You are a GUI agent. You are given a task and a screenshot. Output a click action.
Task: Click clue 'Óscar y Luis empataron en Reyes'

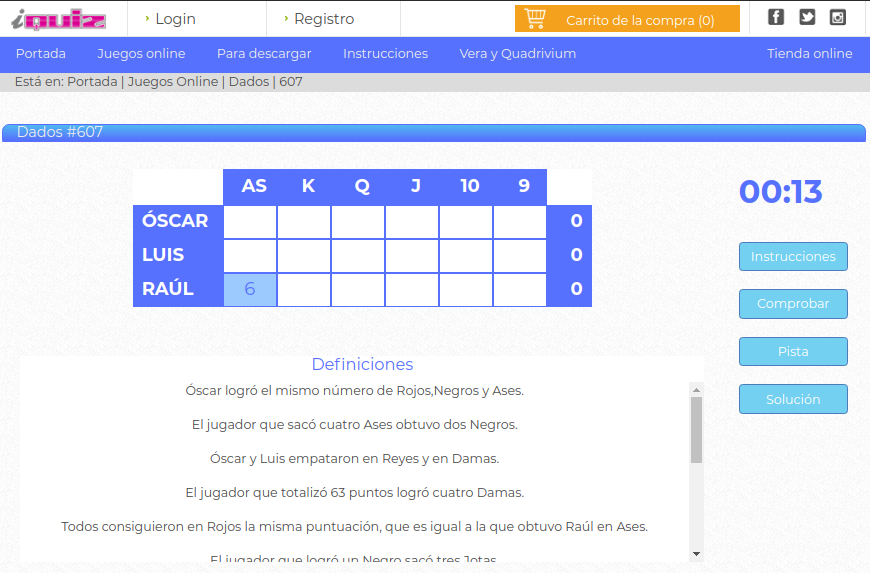pos(355,459)
